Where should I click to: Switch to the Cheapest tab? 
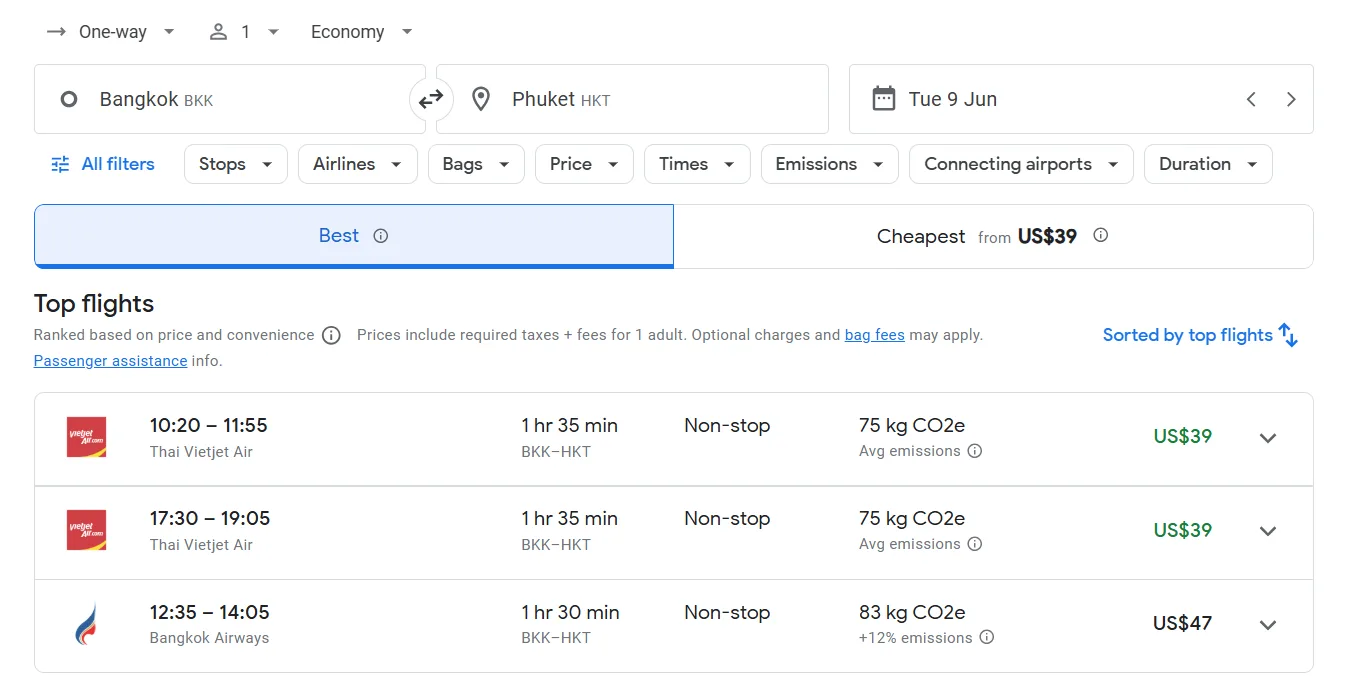(x=993, y=237)
